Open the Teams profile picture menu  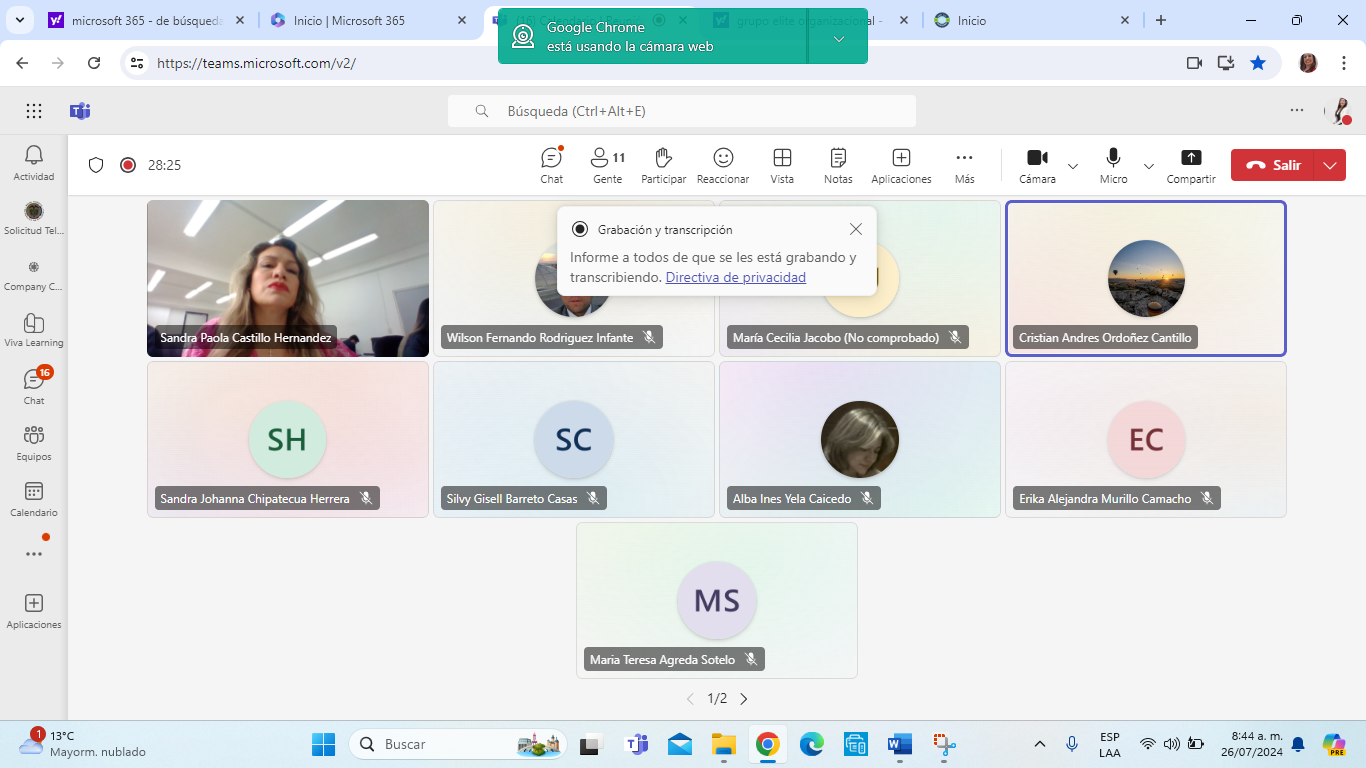(x=1338, y=111)
